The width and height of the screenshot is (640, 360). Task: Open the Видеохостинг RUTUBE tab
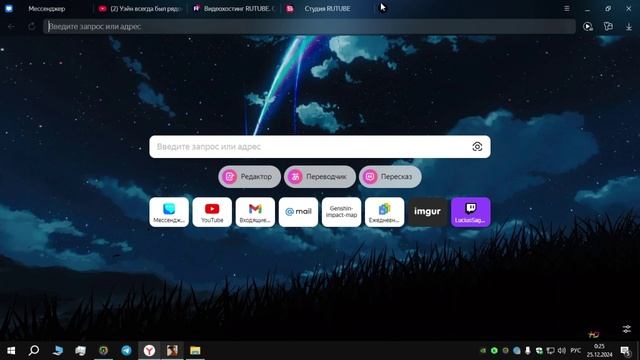235,9
